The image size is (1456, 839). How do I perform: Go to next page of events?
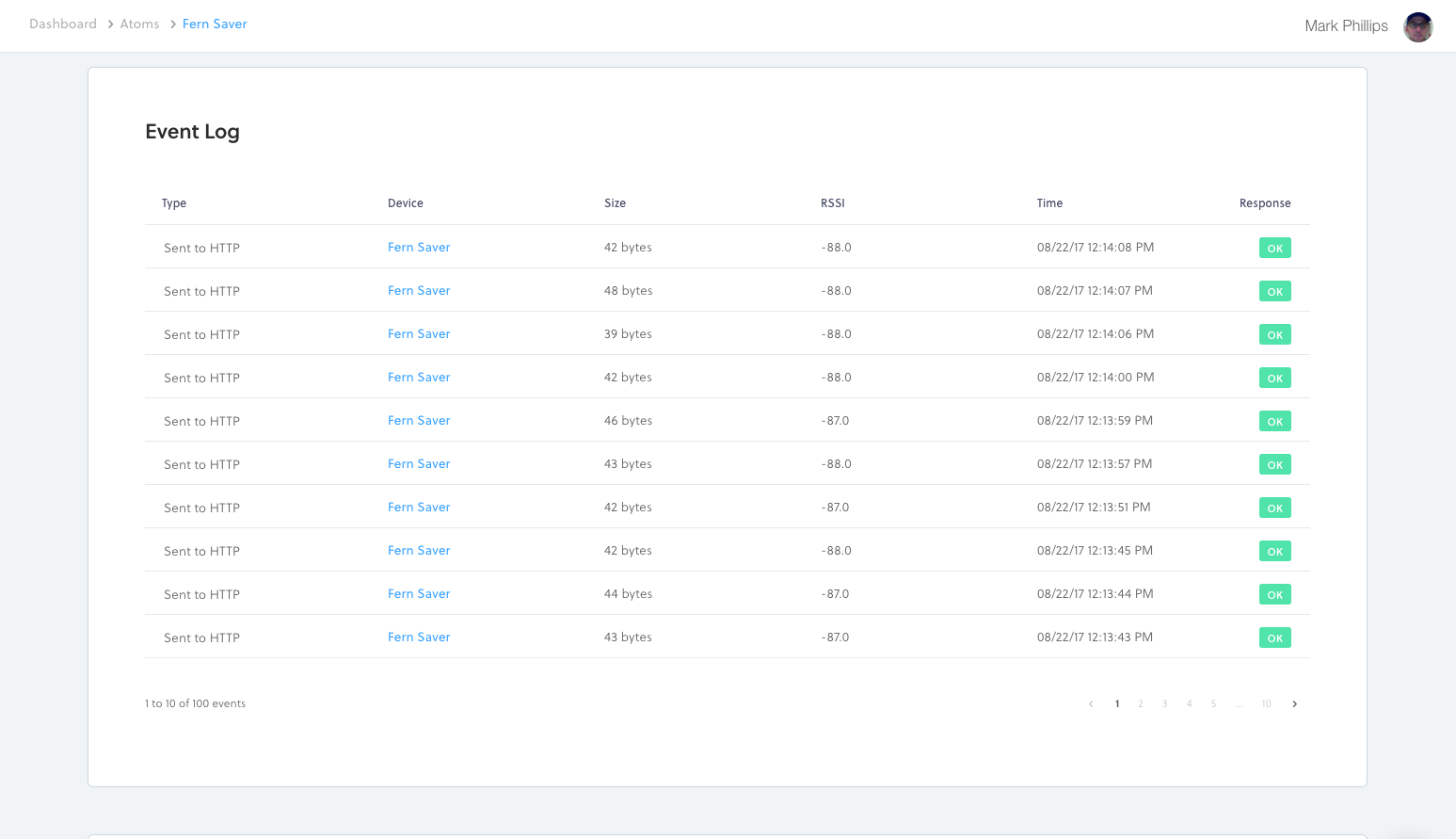coord(1294,704)
